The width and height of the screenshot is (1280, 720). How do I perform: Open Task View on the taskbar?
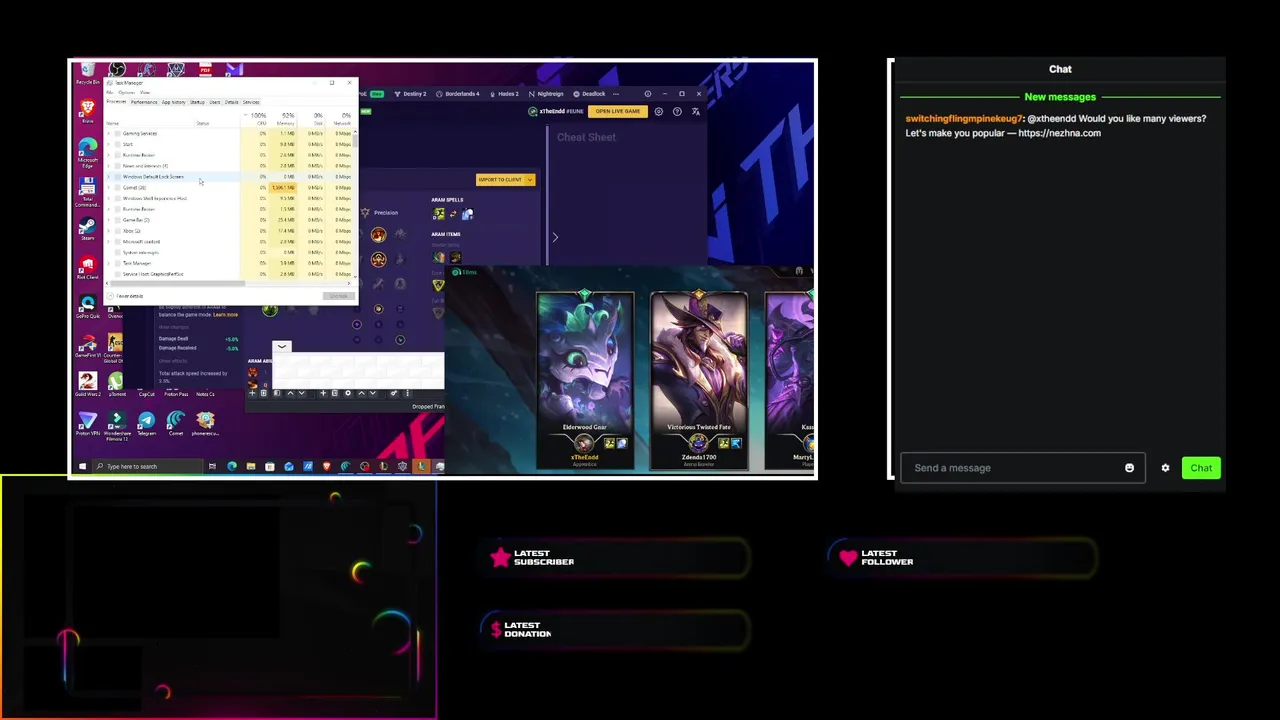pyautogui.click(x=212, y=466)
